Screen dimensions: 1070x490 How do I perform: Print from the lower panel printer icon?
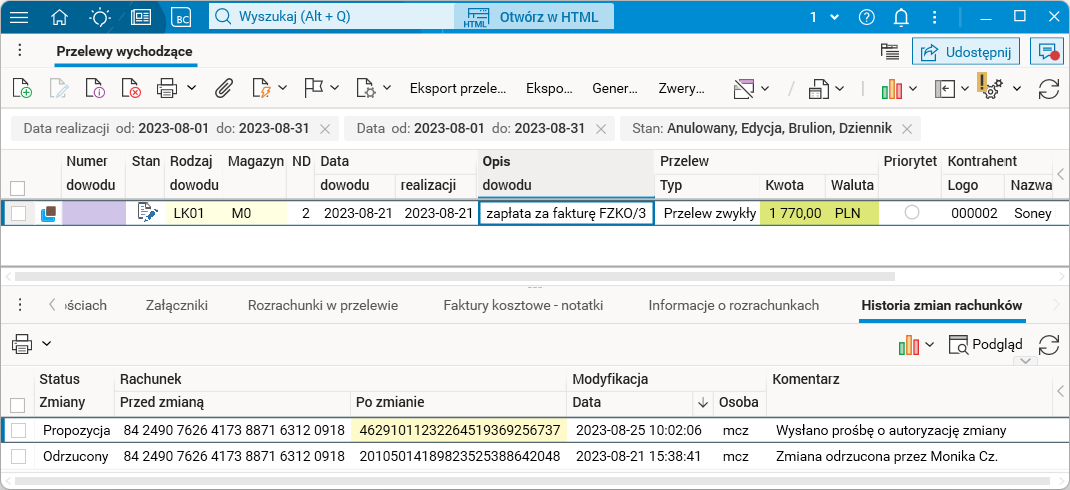coord(22,344)
